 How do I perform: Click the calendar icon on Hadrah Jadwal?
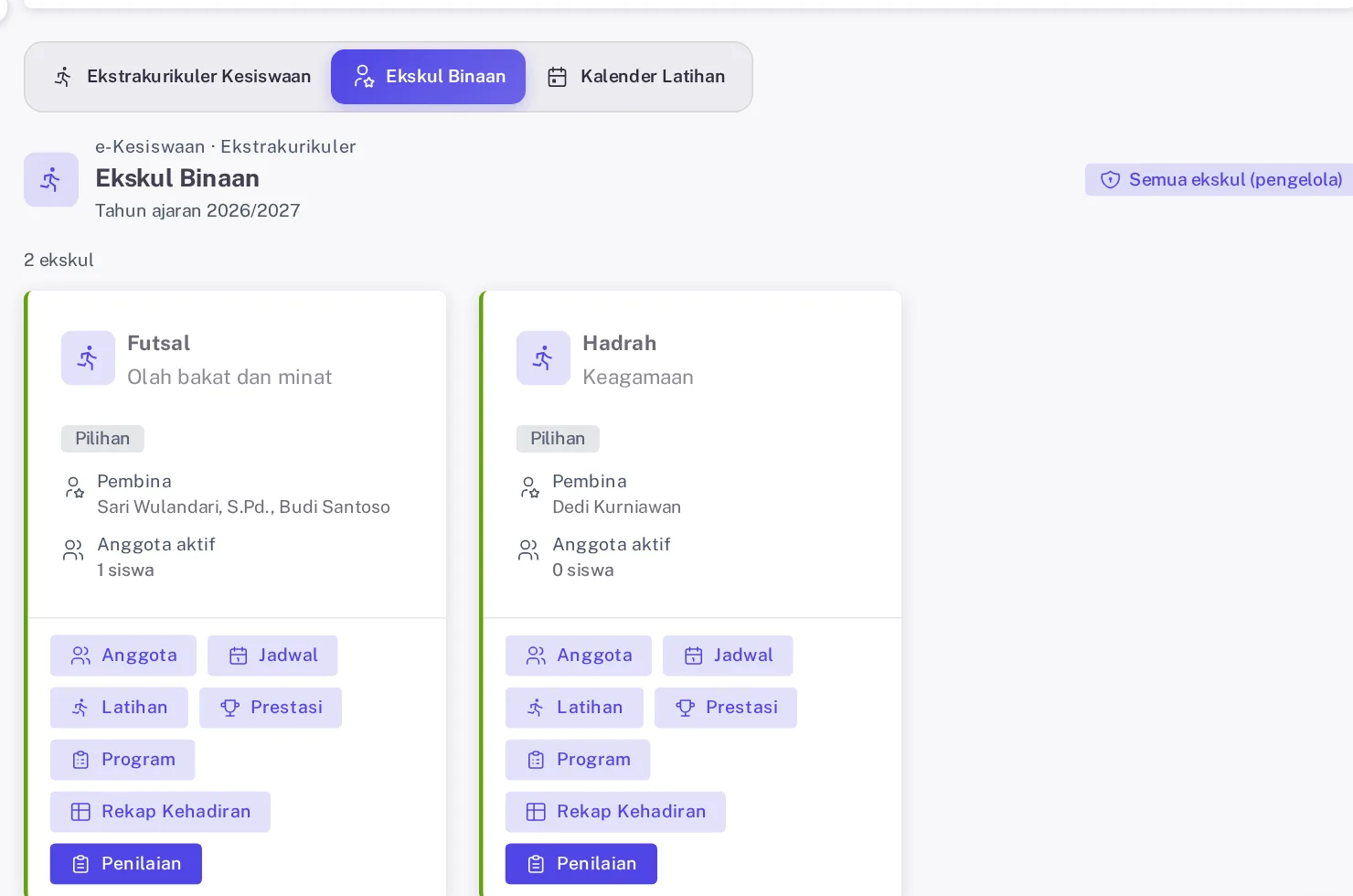(694, 656)
